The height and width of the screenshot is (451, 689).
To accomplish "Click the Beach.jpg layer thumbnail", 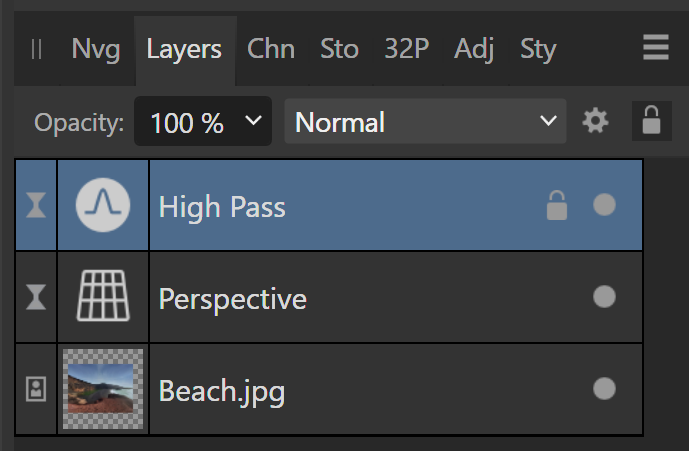I will 104,389.
